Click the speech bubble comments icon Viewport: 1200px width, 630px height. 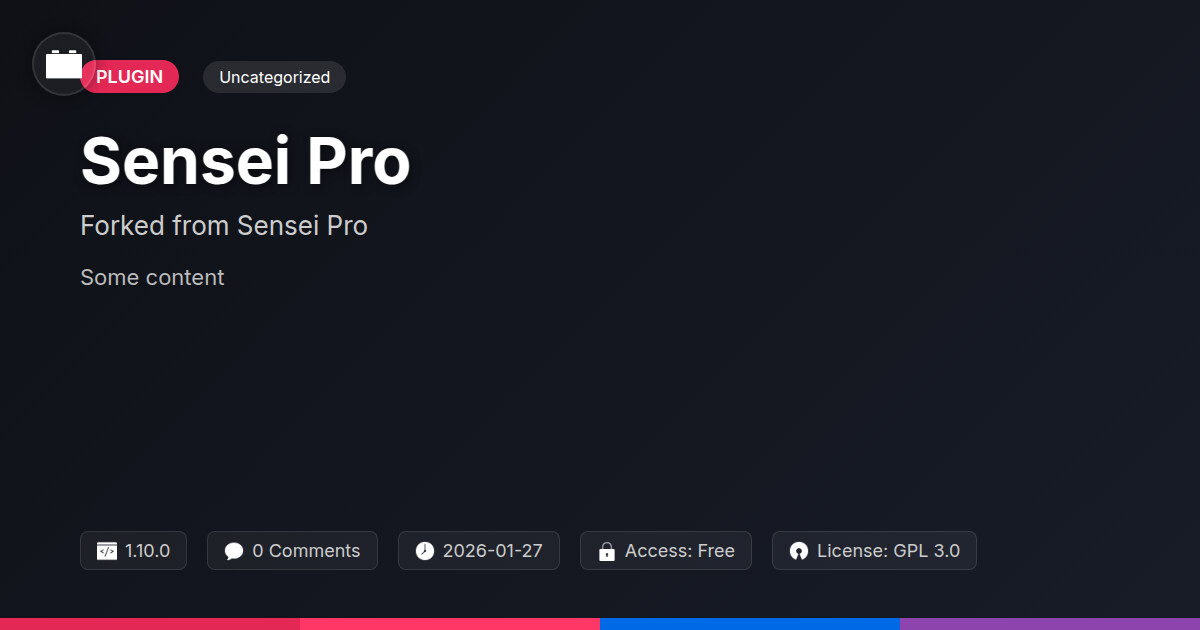234,551
